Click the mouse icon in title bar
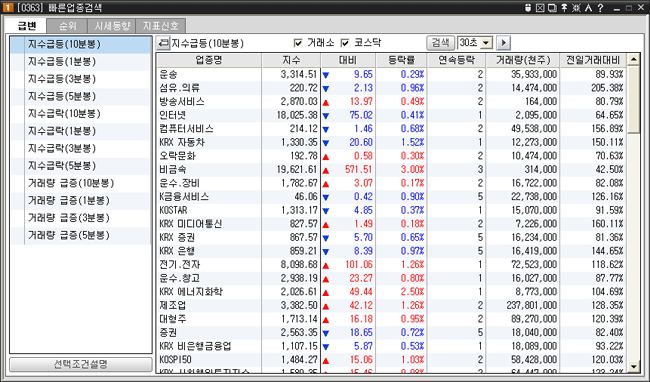Image resolution: width=650 pixels, height=382 pixels. point(528,8)
